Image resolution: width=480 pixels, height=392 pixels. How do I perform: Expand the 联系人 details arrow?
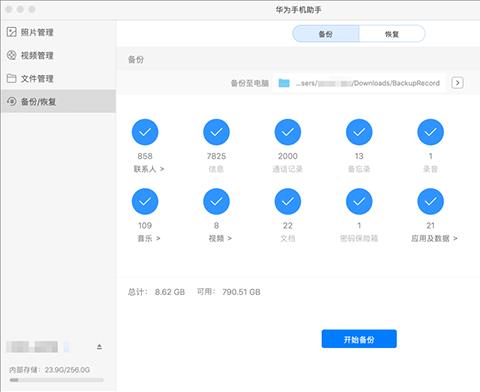[x=162, y=169]
